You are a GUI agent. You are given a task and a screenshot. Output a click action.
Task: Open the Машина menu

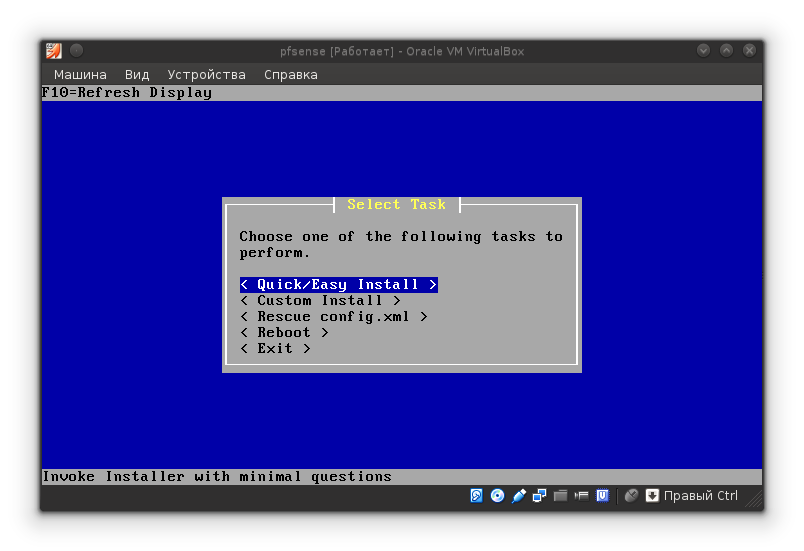point(81,75)
